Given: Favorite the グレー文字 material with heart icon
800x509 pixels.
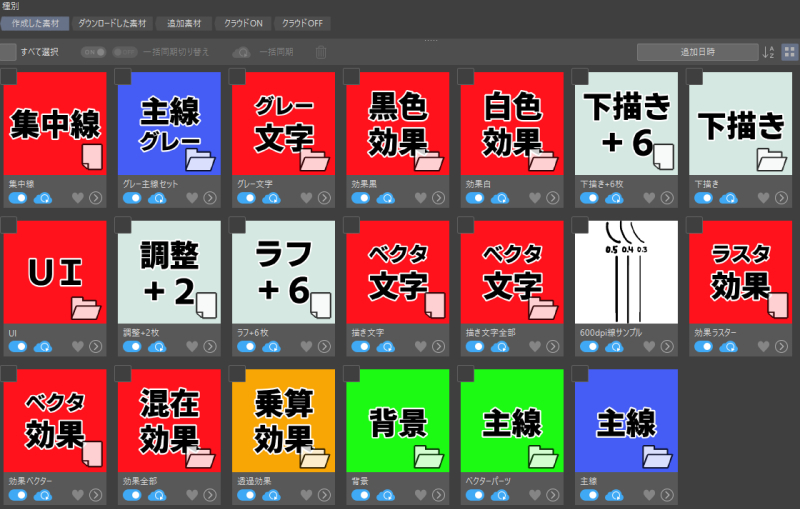Looking at the screenshot, I should pos(306,198).
